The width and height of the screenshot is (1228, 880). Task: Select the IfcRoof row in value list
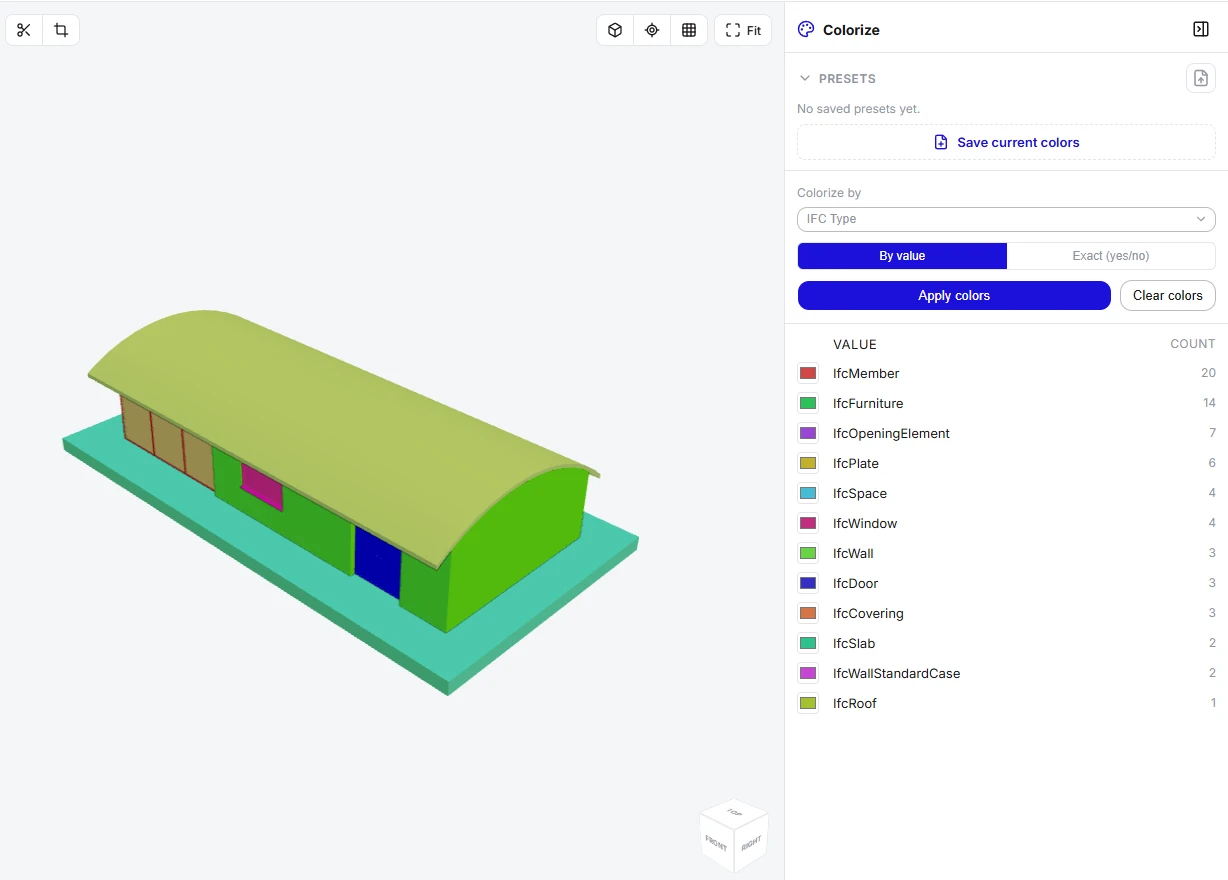1006,703
